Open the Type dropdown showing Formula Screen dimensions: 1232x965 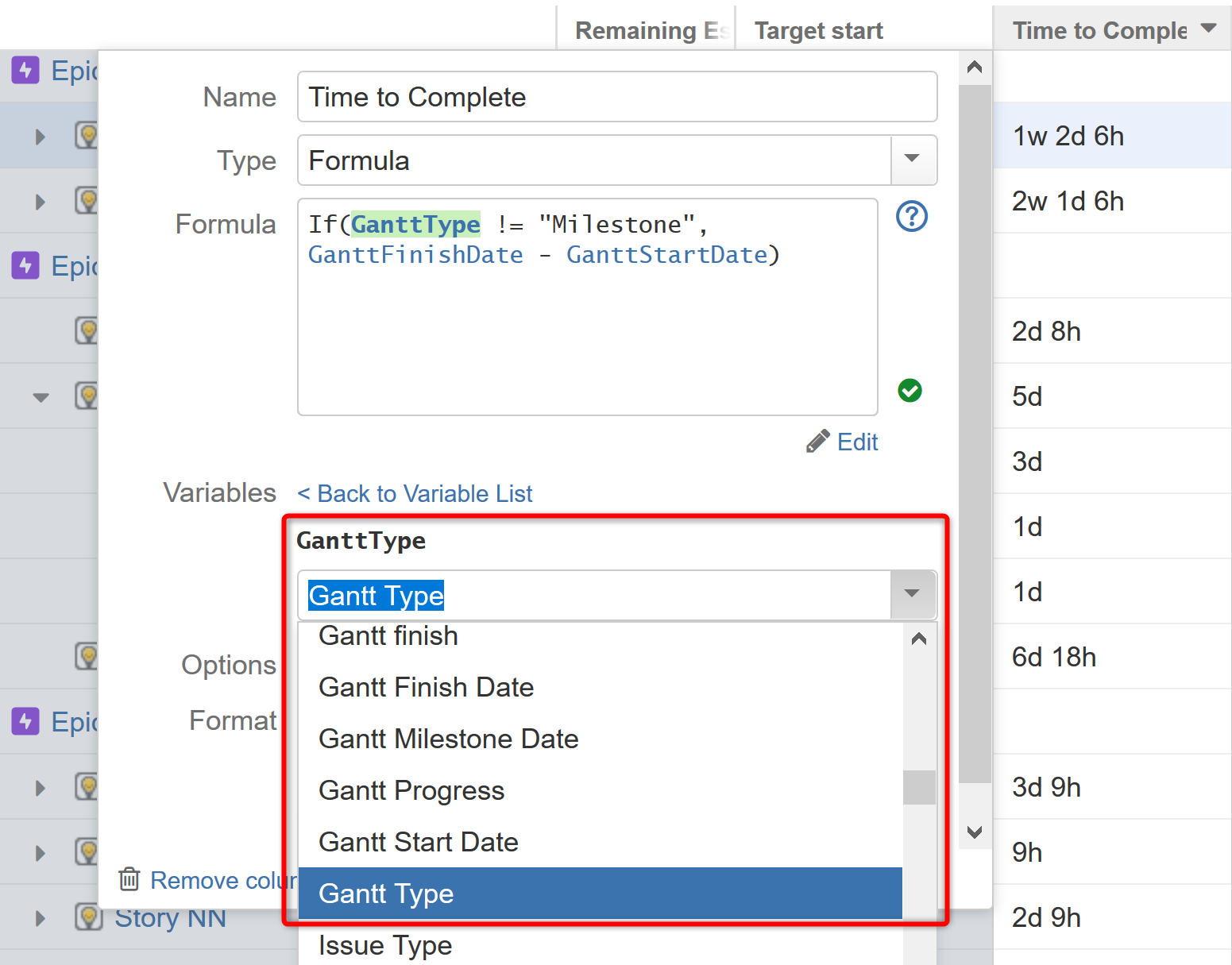coord(912,160)
